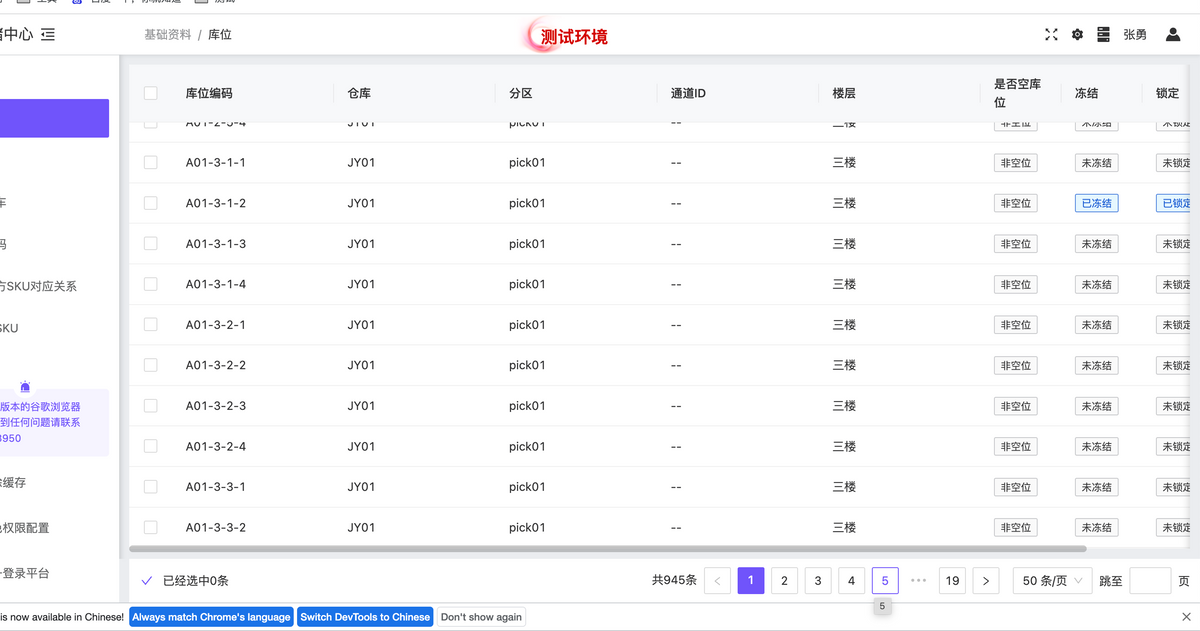Check the row A01-3-2-2

pos(151,365)
